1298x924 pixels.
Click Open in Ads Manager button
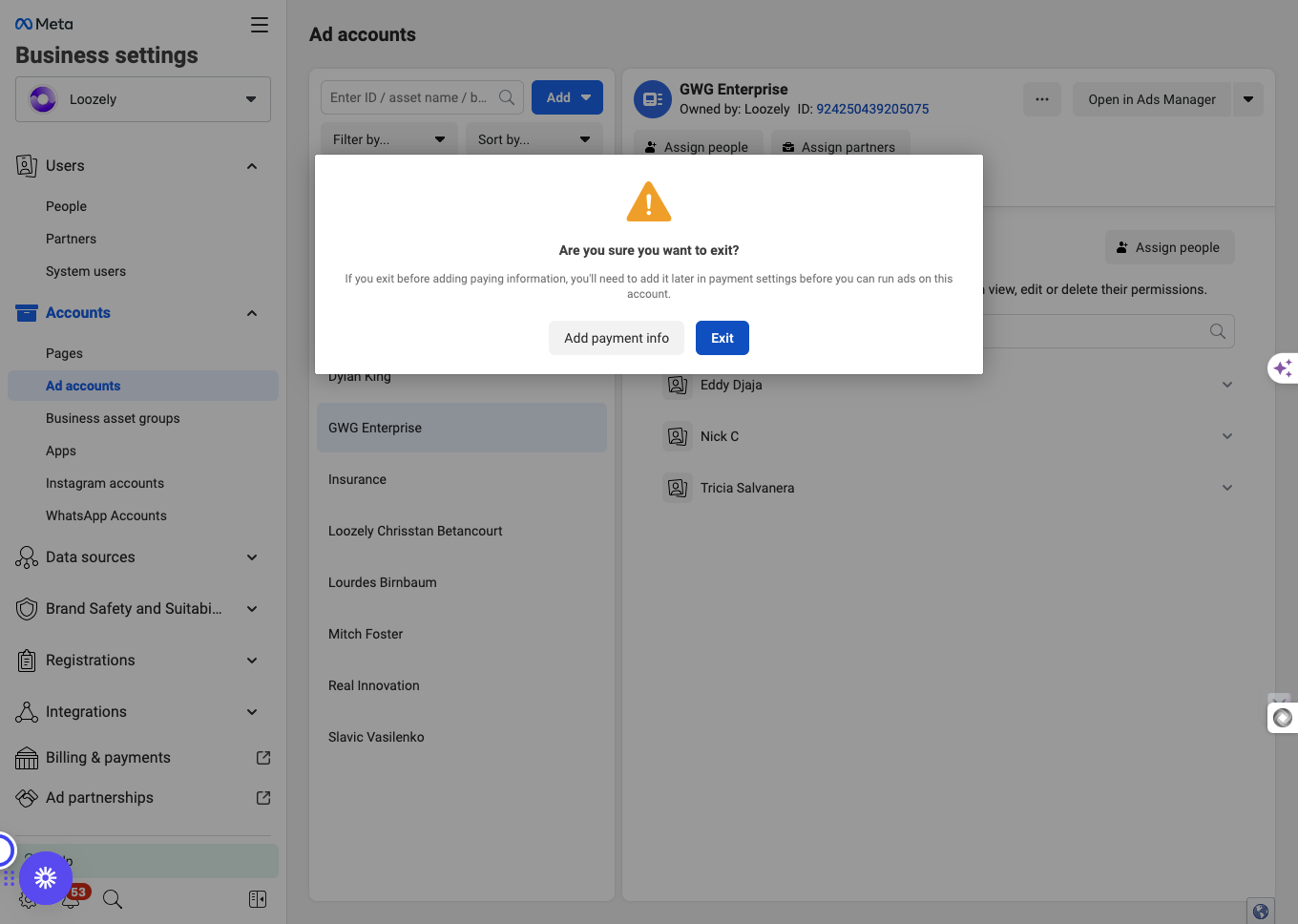1152,99
